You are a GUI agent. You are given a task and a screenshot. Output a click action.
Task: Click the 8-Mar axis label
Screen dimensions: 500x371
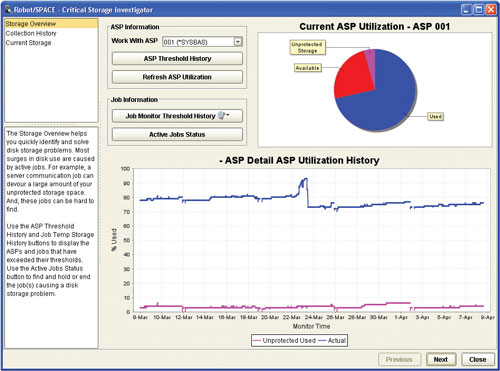pos(140,317)
